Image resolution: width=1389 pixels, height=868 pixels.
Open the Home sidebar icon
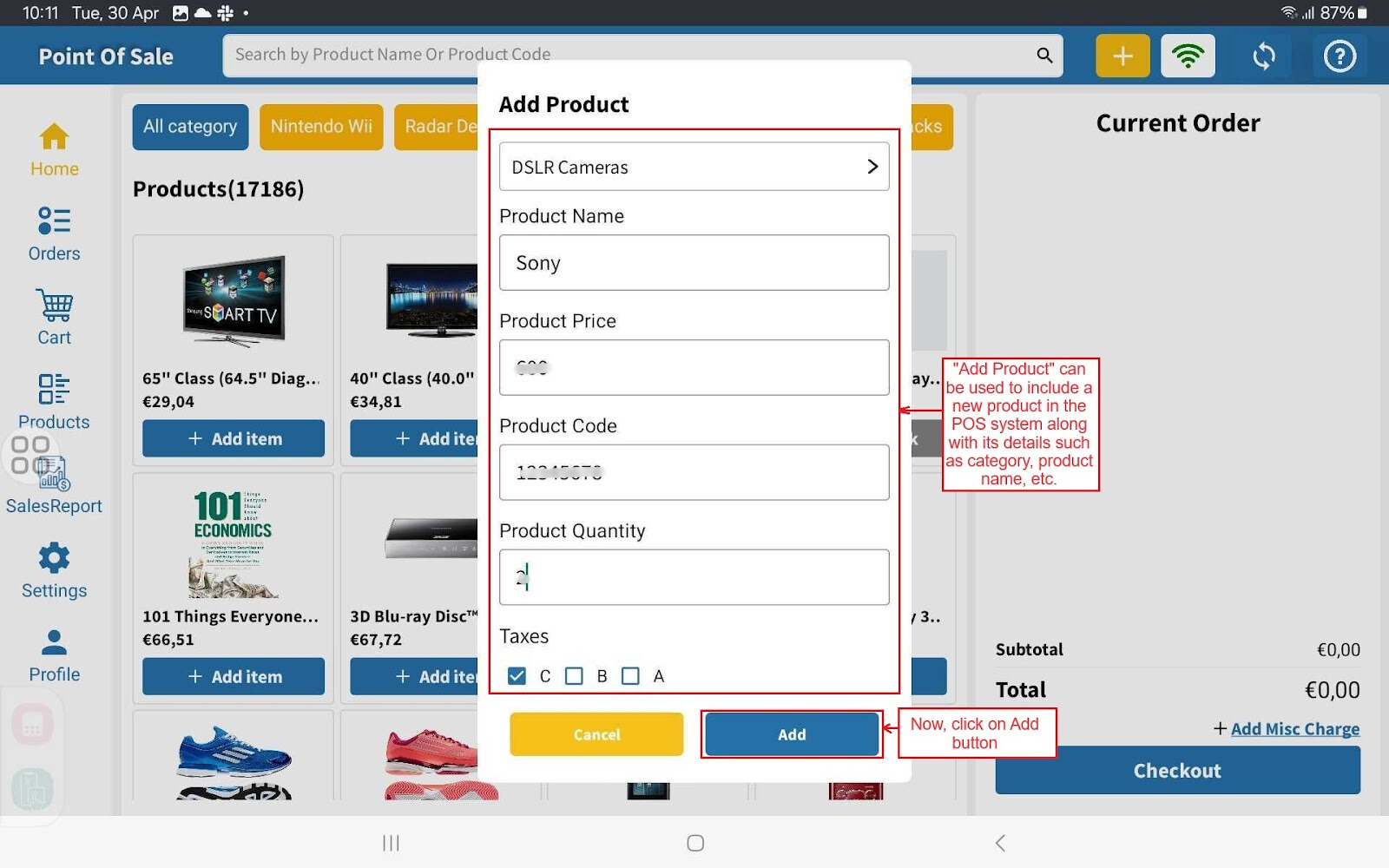point(54,149)
